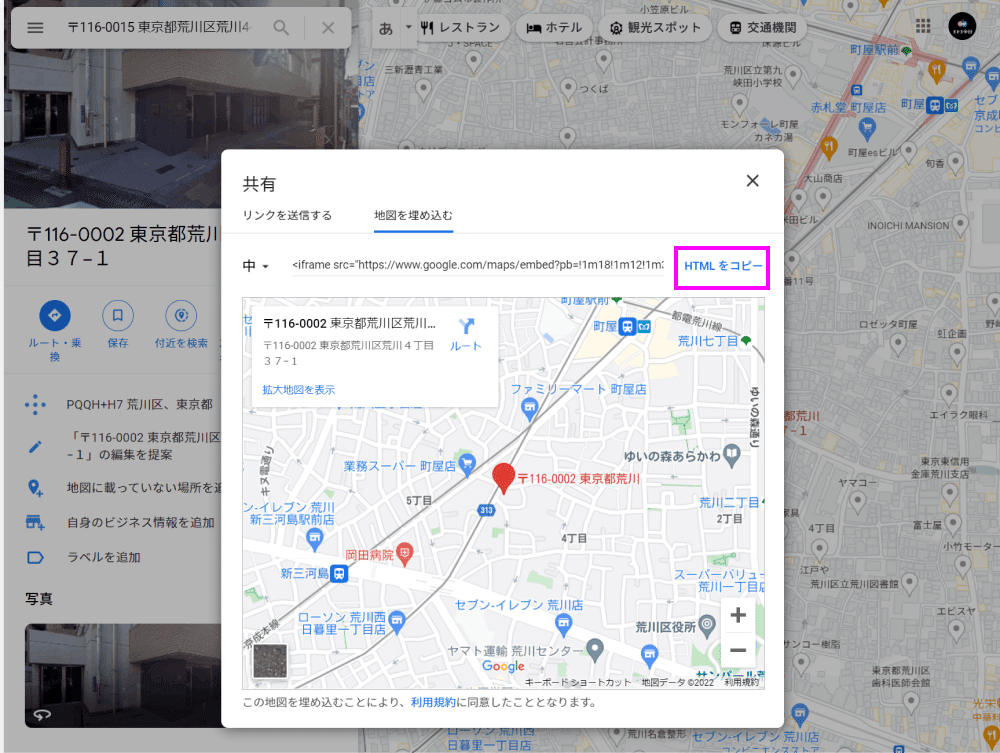The width and height of the screenshot is (1000, 753).
Task: Click 付近を検索 nearby icon
Action: 181,315
